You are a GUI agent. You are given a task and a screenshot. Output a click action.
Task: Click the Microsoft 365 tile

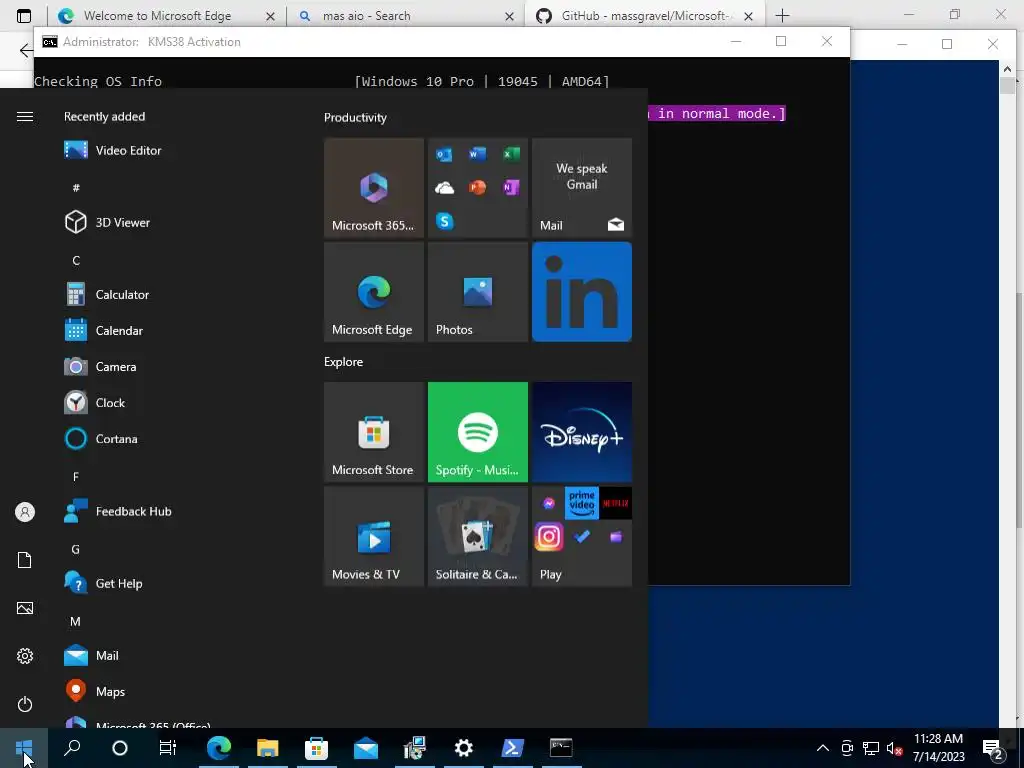point(374,188)
